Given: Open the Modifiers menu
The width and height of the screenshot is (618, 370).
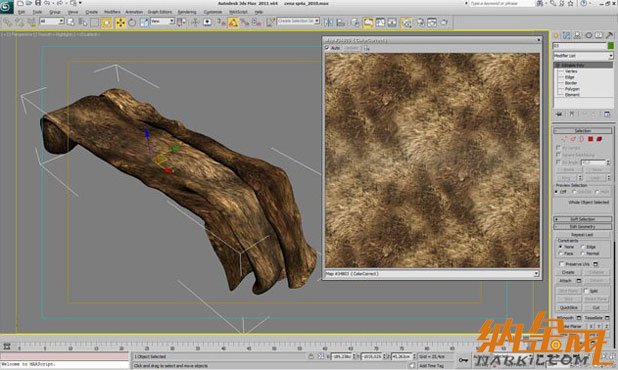Looking at the screenshot, I should point(112,12).
